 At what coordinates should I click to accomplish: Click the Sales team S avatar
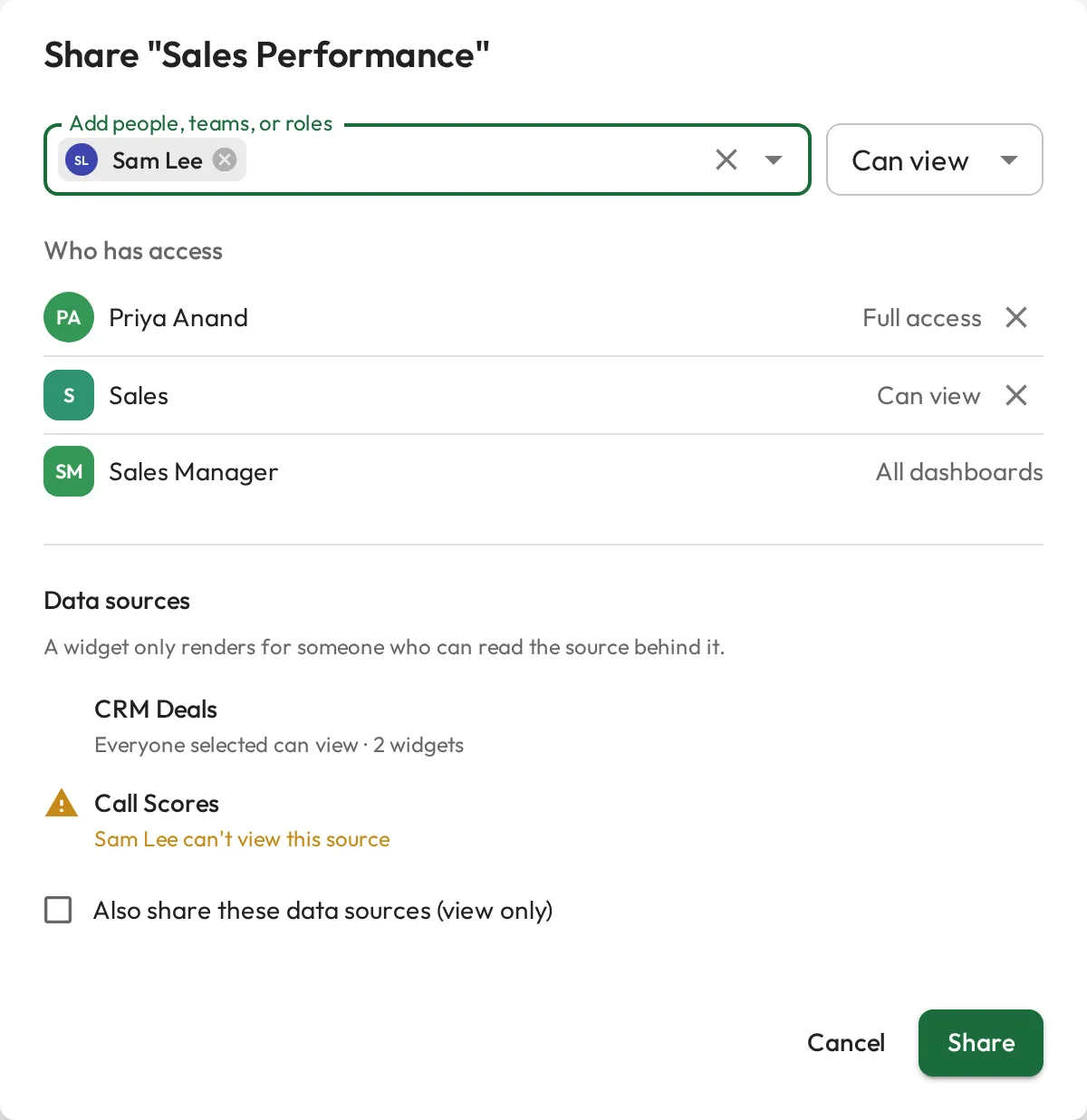click(69, 395)
